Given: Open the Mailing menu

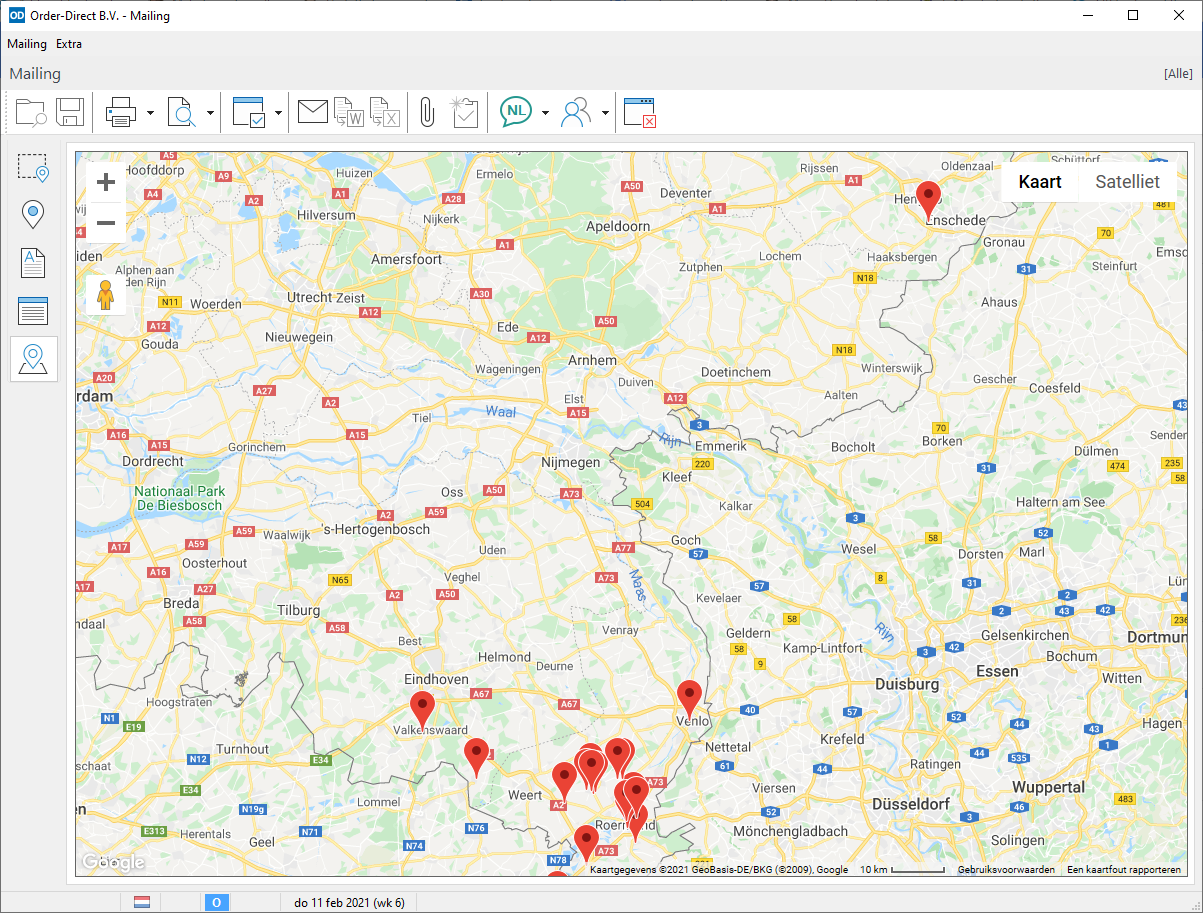Looking at the screenshot, I should pyautogui.click(x=27, y=44).
